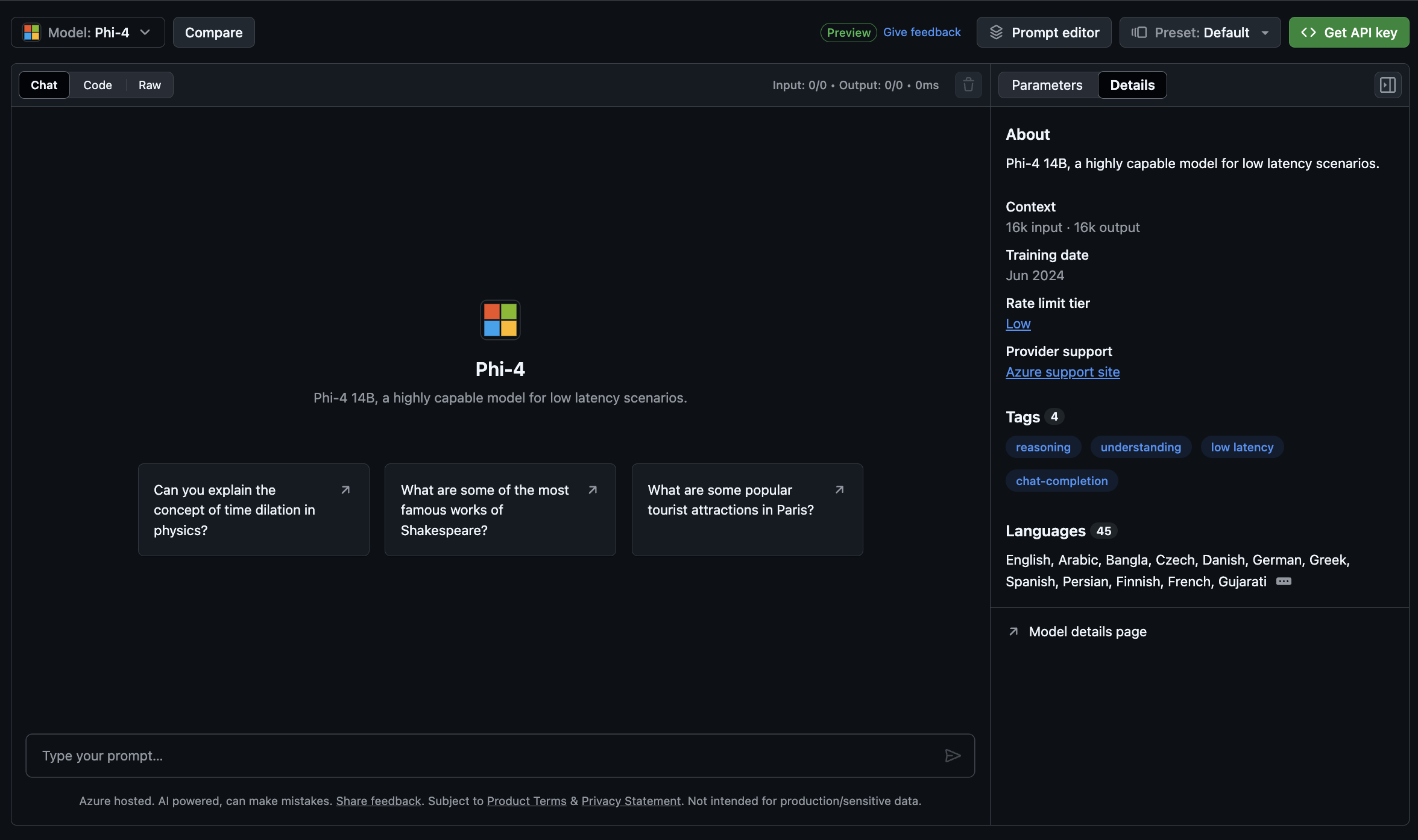Open the Model: Phi-4 selector dropdown
The height and width of the screenshot is (840, 1418).
(87, 33)
